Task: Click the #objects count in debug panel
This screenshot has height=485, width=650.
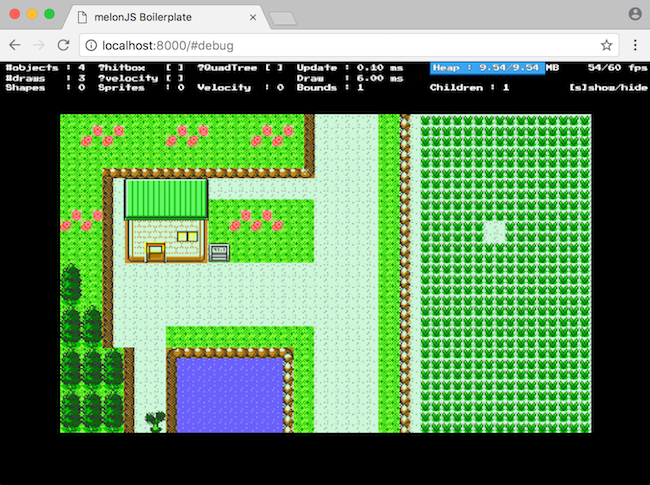Action: click(x=45, y=68)
